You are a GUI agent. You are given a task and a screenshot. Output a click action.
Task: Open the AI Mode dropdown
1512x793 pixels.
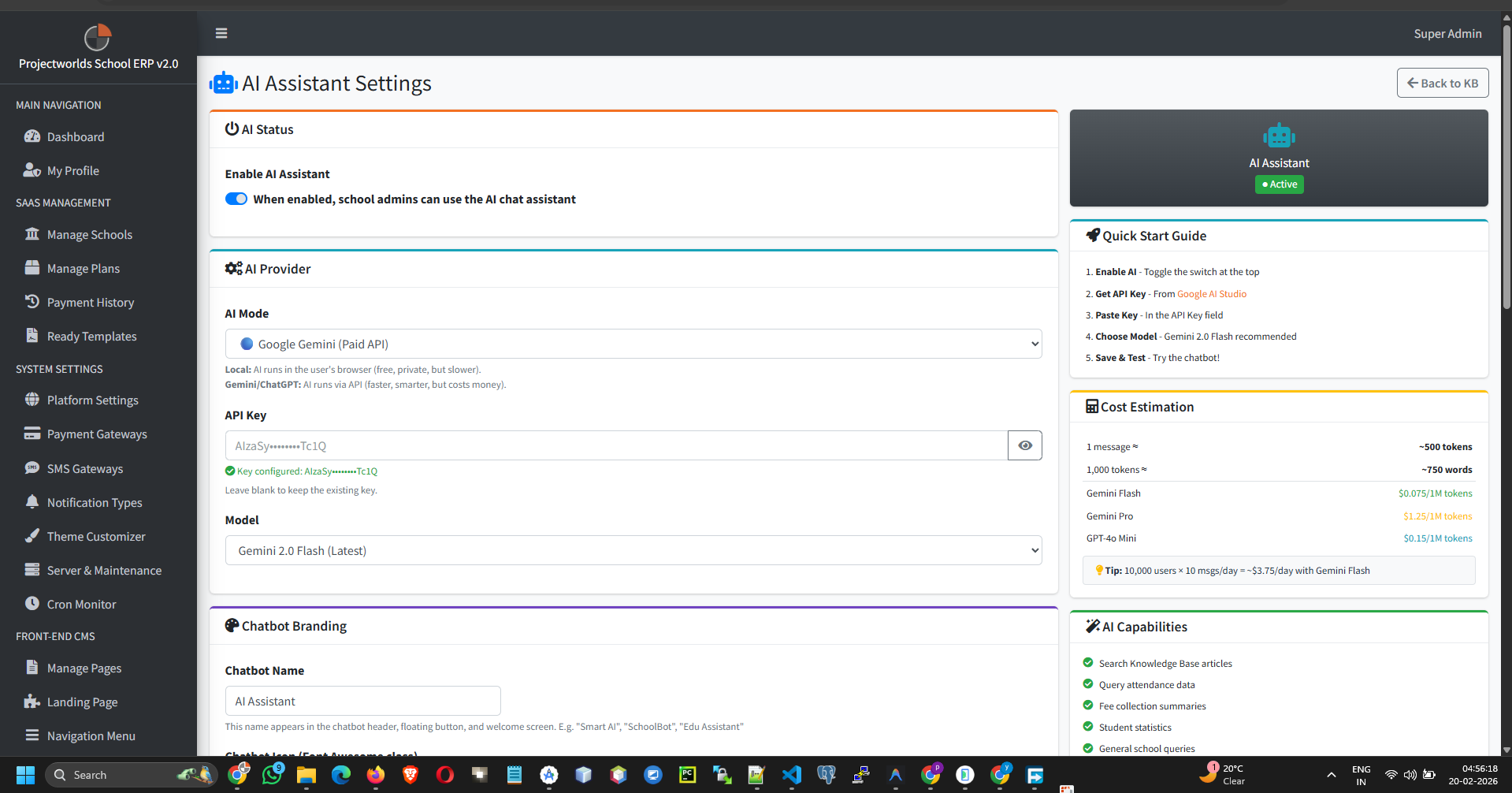click(633, 344)
